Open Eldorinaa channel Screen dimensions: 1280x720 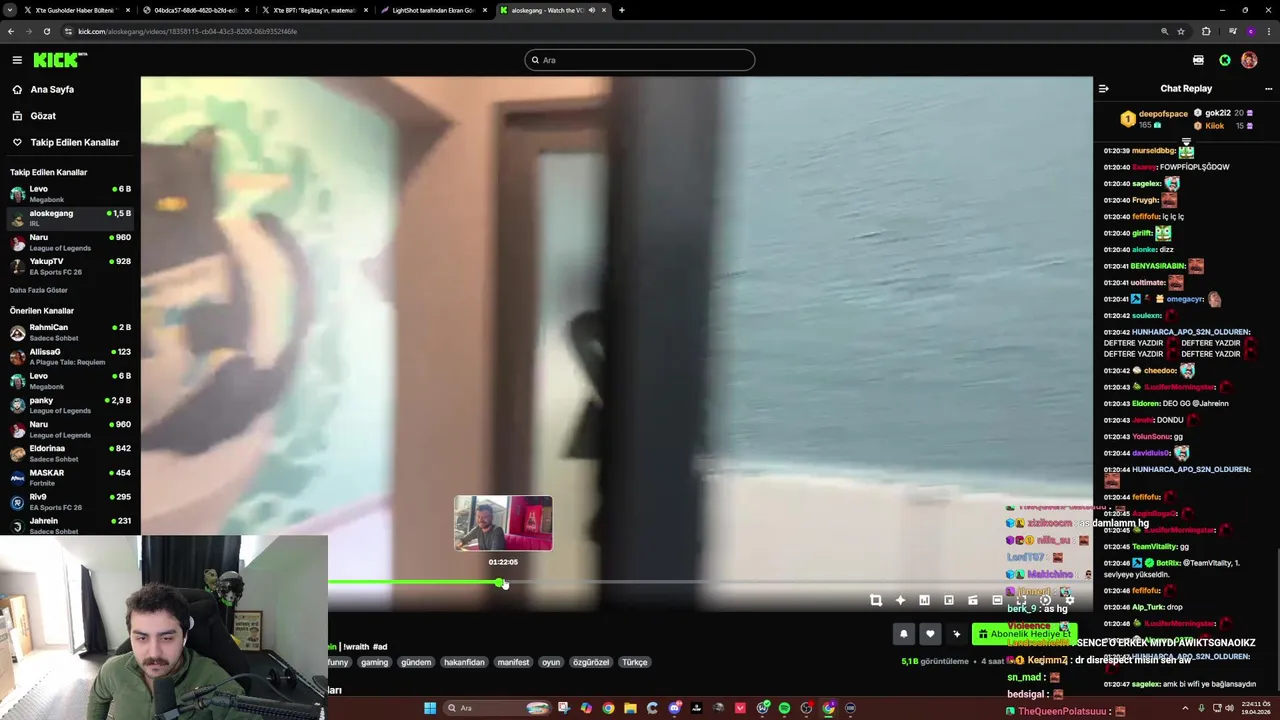pyautogui.click(x=70, y=453)
